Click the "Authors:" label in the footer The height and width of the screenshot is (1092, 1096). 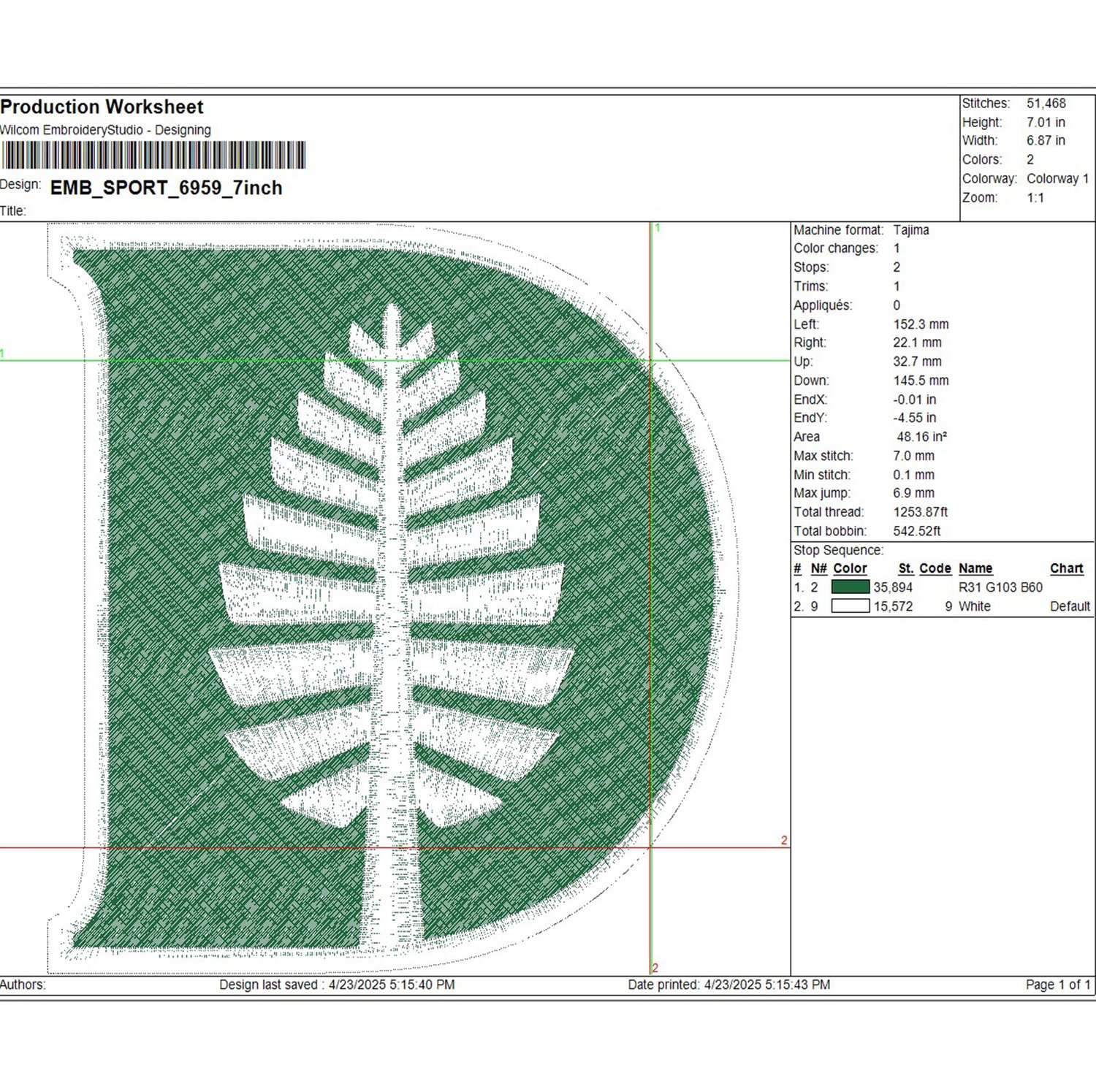click(x=23, y=985)
